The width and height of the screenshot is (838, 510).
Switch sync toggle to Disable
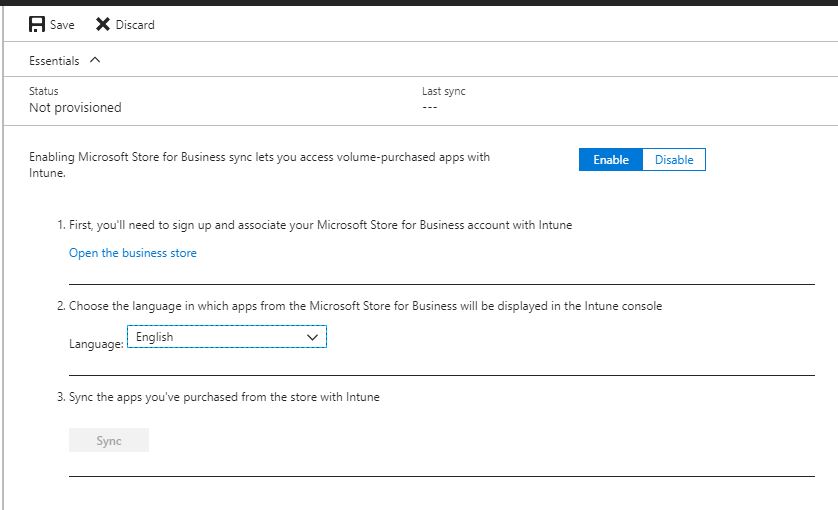click(674, 160)
